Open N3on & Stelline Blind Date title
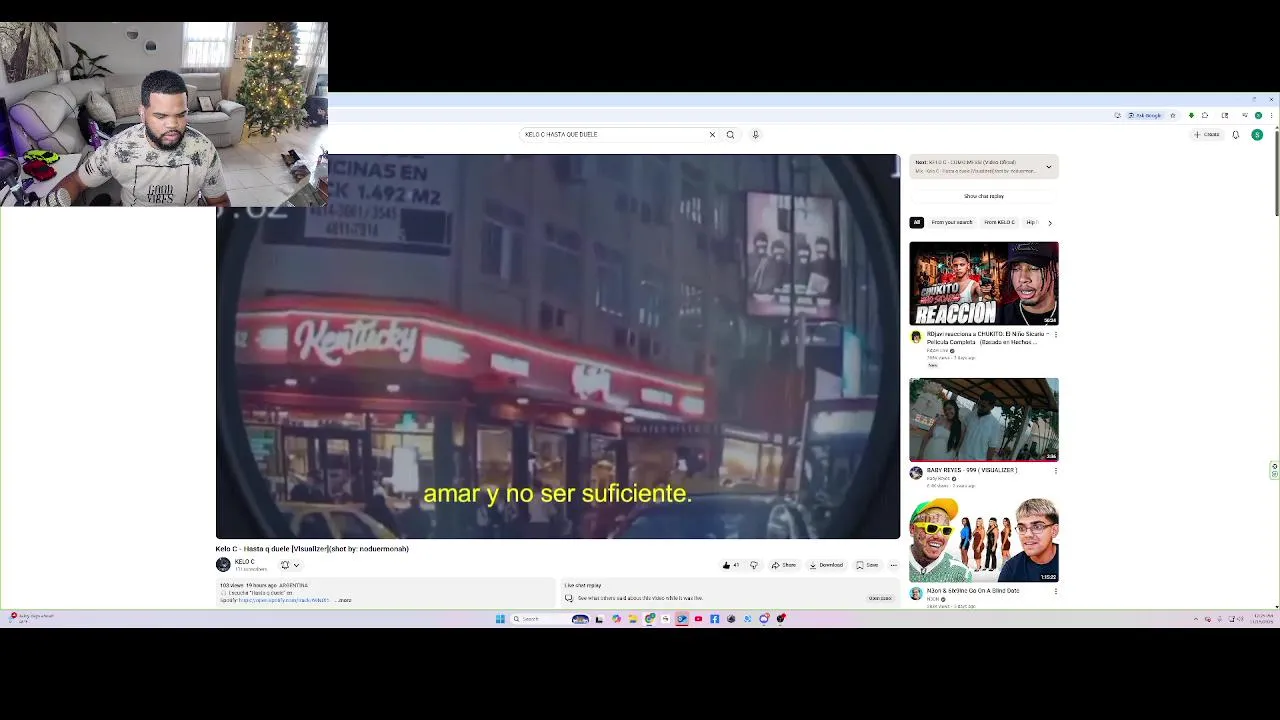Viewport: 1280px width, 720px height. pos(973,591)
